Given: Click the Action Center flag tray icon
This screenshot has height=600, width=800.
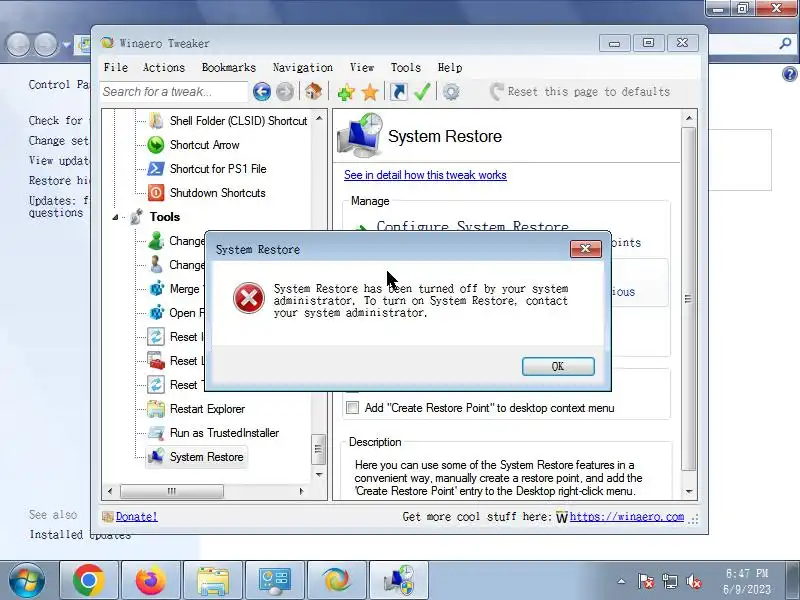Looking at the screenshot, I should [645, 581].
